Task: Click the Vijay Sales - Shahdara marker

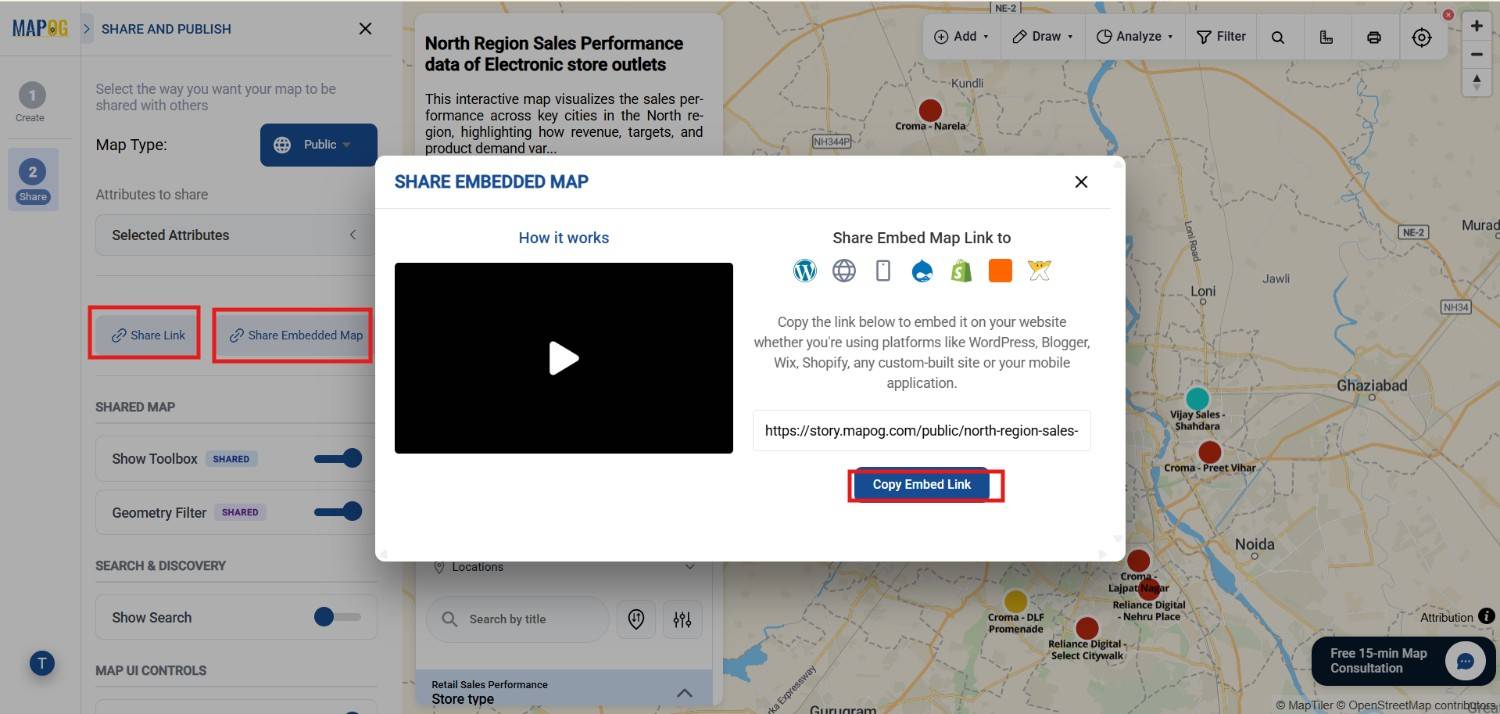Action: pyautogui.click(x=1197, y=399)
